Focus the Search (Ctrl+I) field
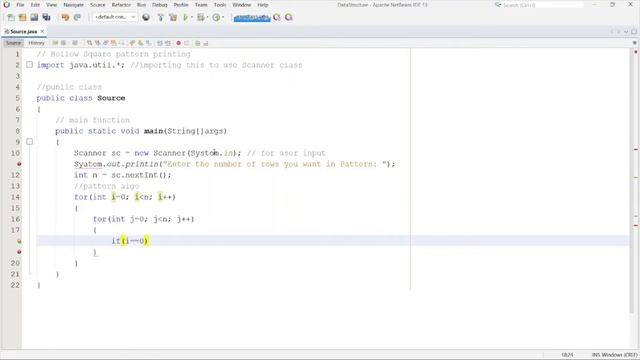Screen dimensions: 640x360 pyautogui.click(x=543, y=5)
